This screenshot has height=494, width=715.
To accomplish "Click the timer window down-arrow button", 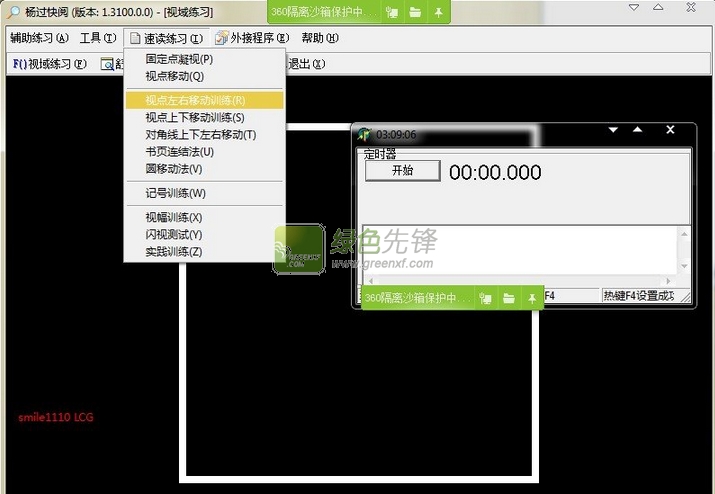I will (613, 130).
